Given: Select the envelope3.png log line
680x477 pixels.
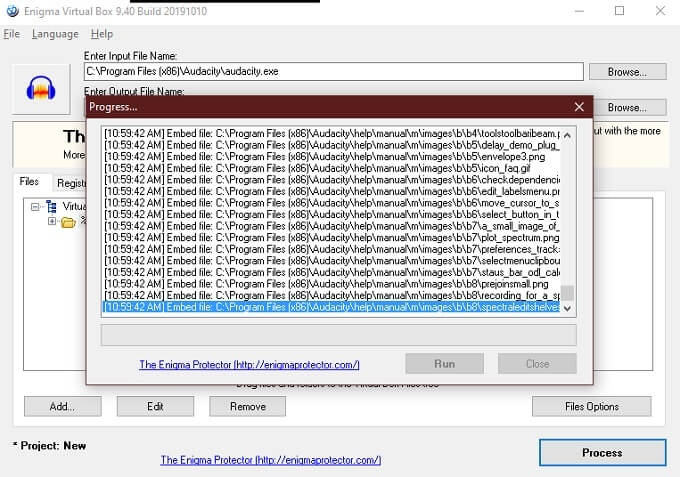Looking at the screenshot, I should 332,157.
